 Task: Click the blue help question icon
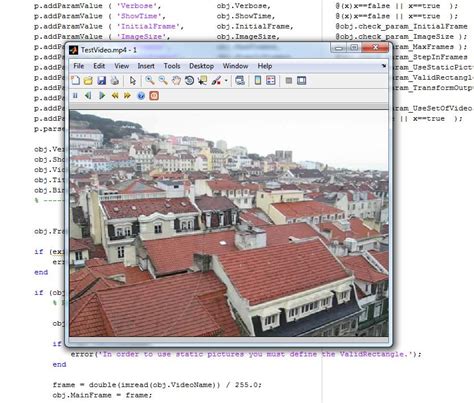[141, 96]
